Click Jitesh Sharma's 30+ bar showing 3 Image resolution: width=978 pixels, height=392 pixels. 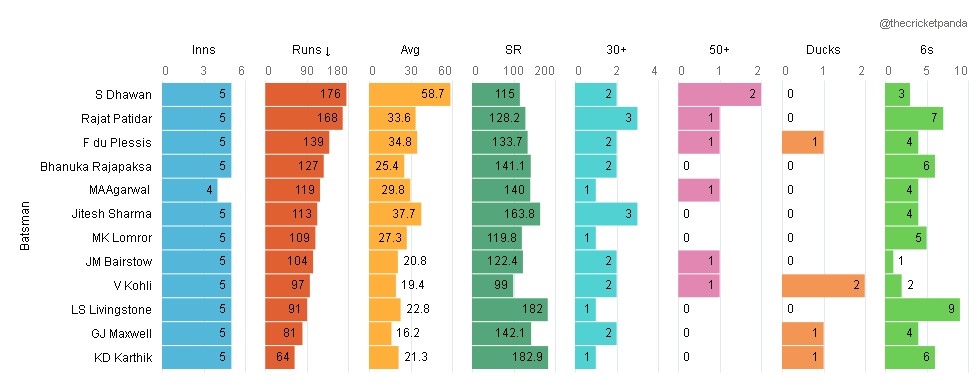(x=606, y=213)
